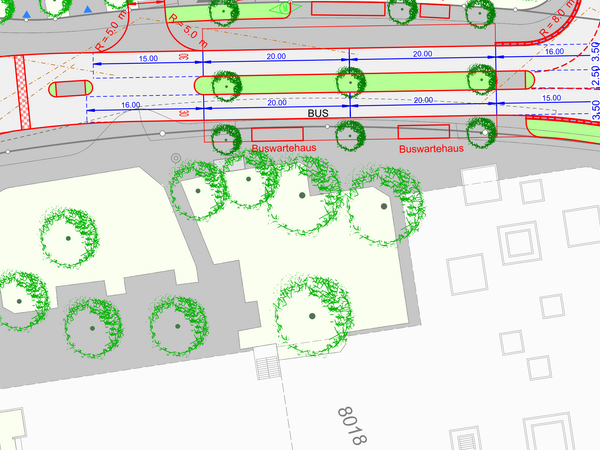Click the parcel number 8018
Screen dimensions: 600x450
click(353, 424)
